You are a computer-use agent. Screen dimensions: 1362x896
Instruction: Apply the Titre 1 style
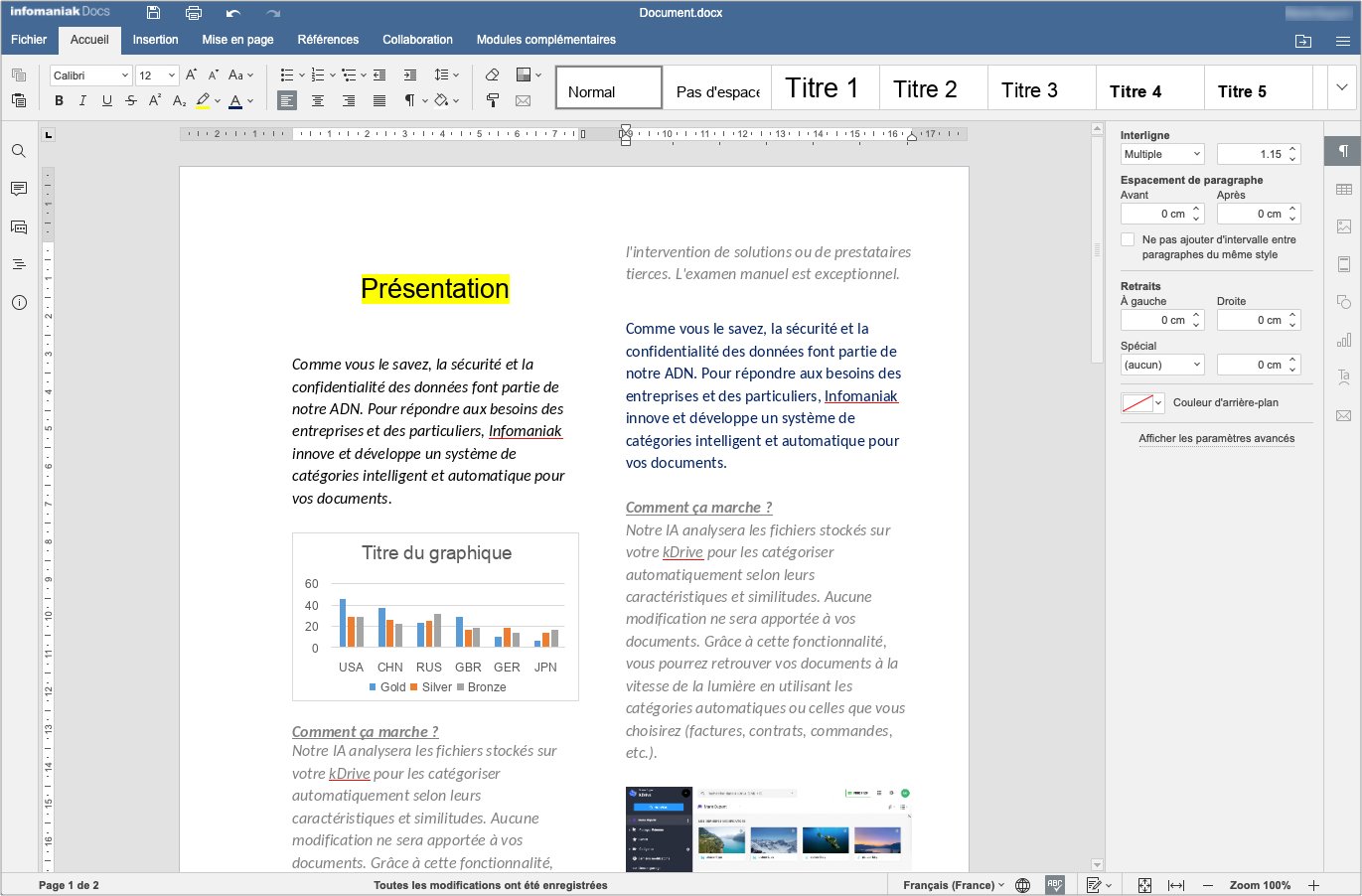click(826, 87)
